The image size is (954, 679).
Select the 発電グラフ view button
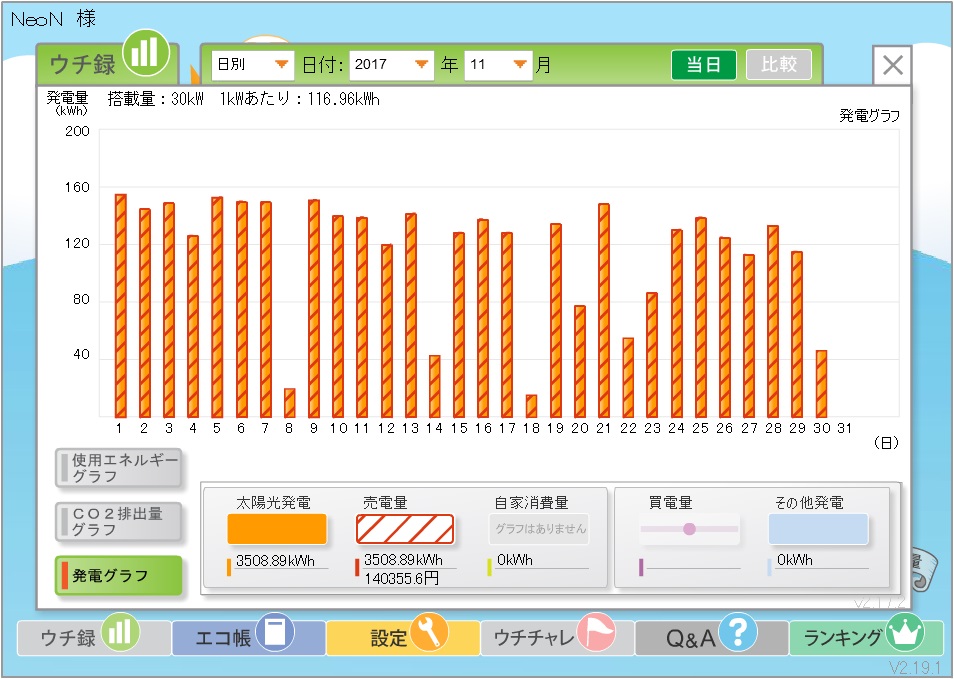point(119,575)
